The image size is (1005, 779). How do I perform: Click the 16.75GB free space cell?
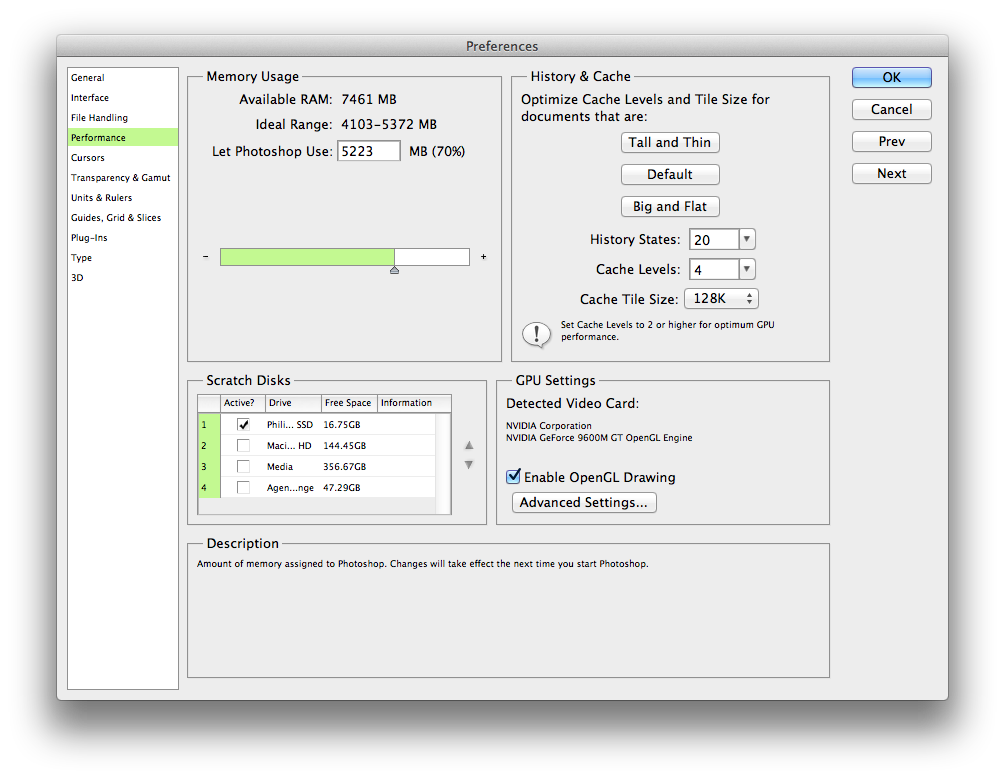point(342,425)
